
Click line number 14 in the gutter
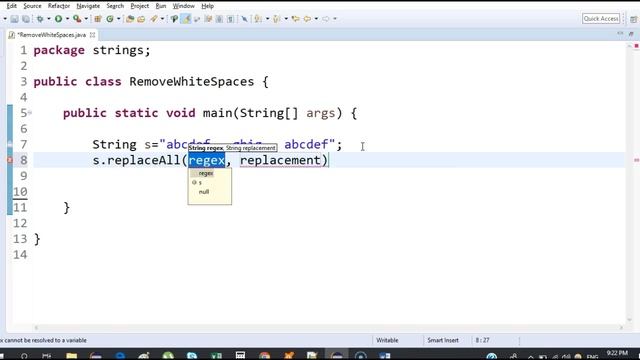[x=20, y=255]
